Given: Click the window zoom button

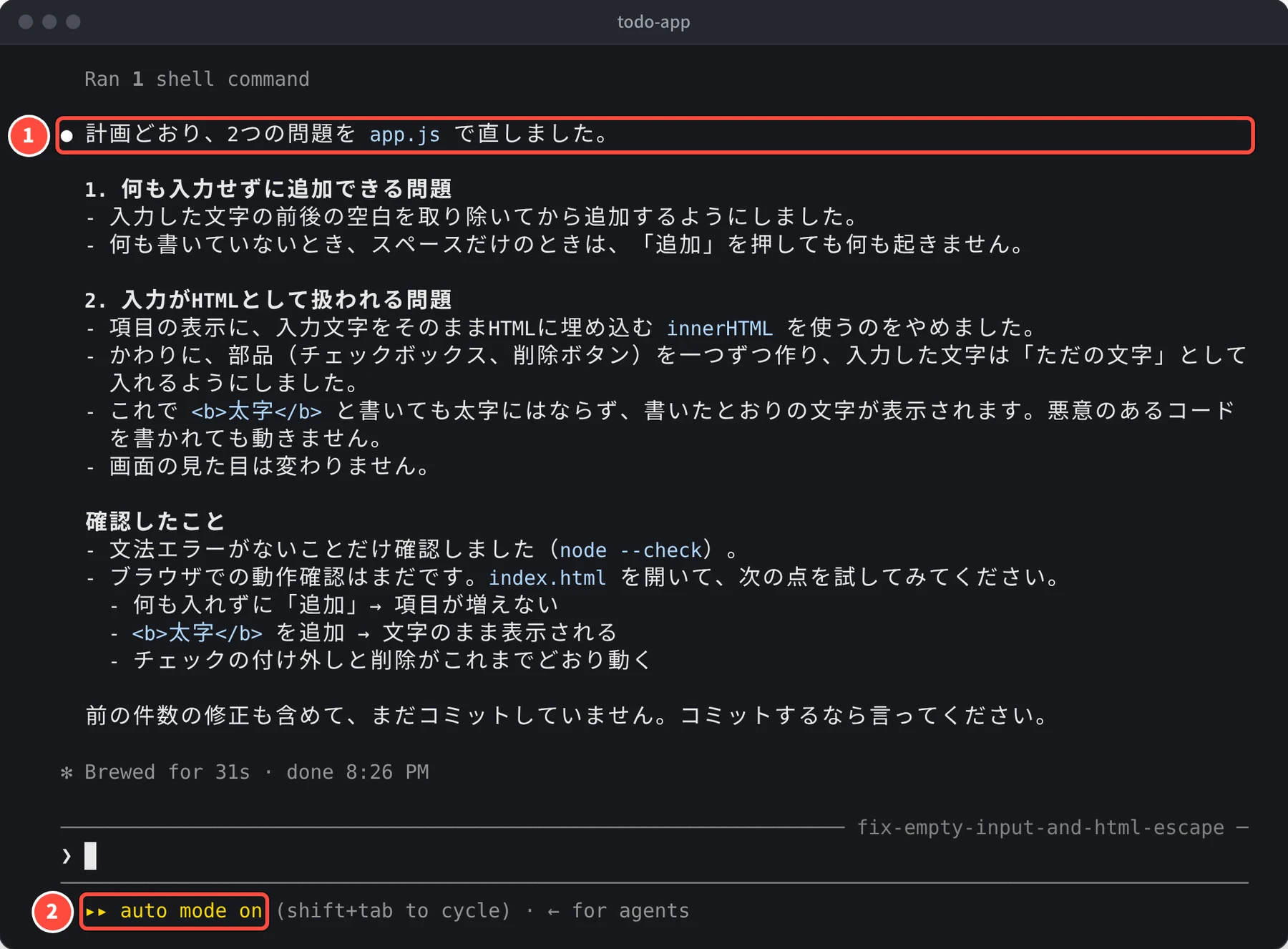Looking at the screenshot, I should 73,21.
